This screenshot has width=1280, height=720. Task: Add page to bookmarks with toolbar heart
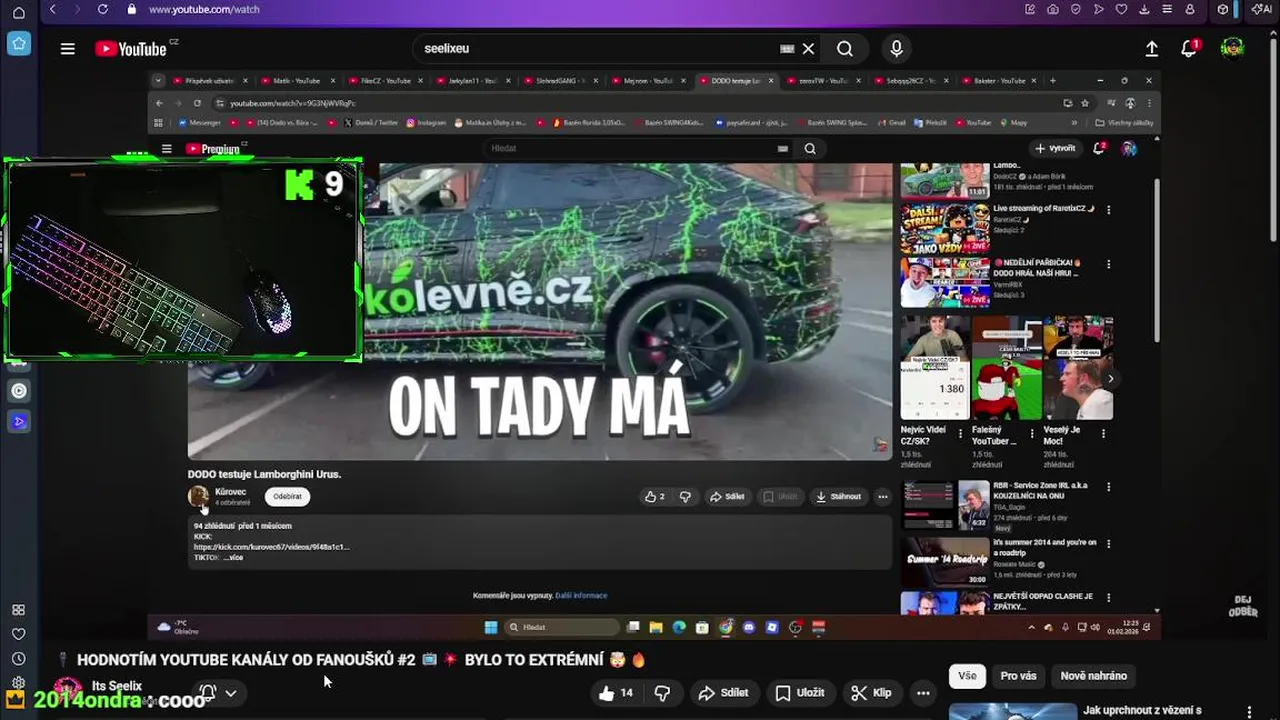point(1121,9)
